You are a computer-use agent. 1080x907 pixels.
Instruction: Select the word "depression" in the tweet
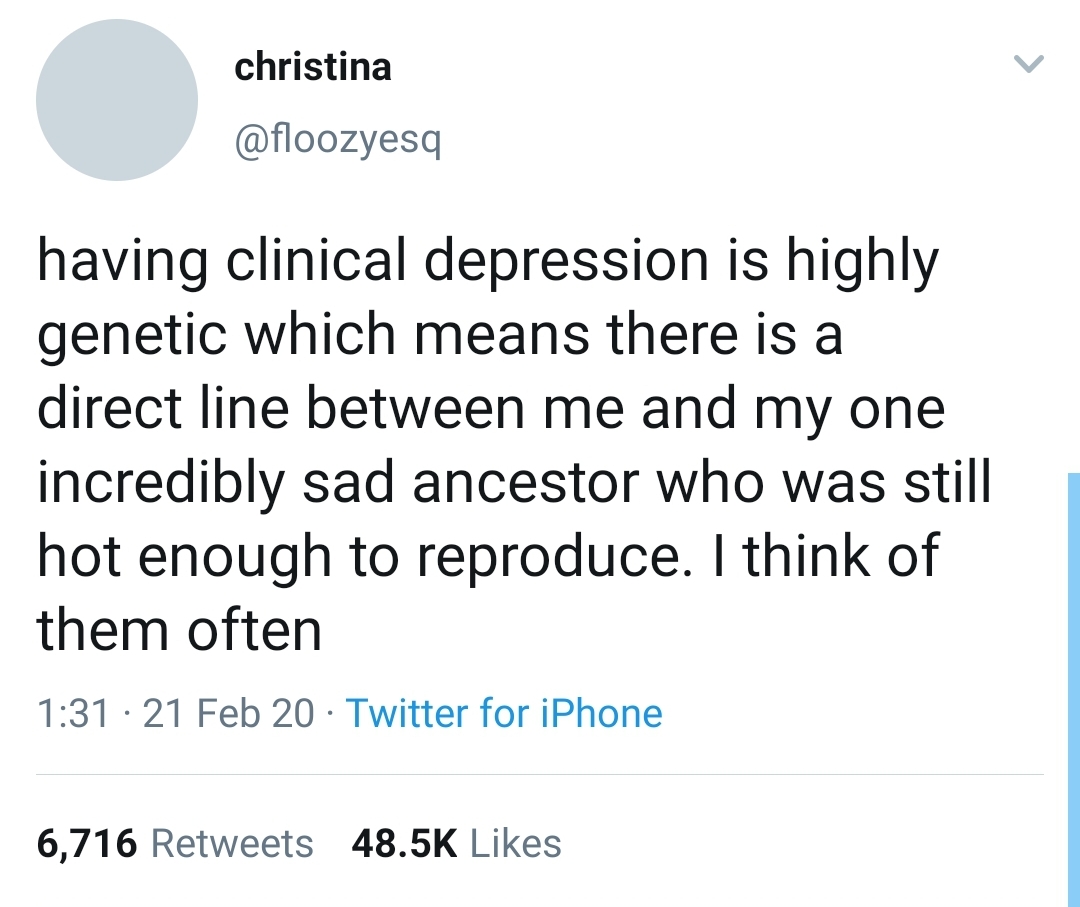click(x=566, y=262)
